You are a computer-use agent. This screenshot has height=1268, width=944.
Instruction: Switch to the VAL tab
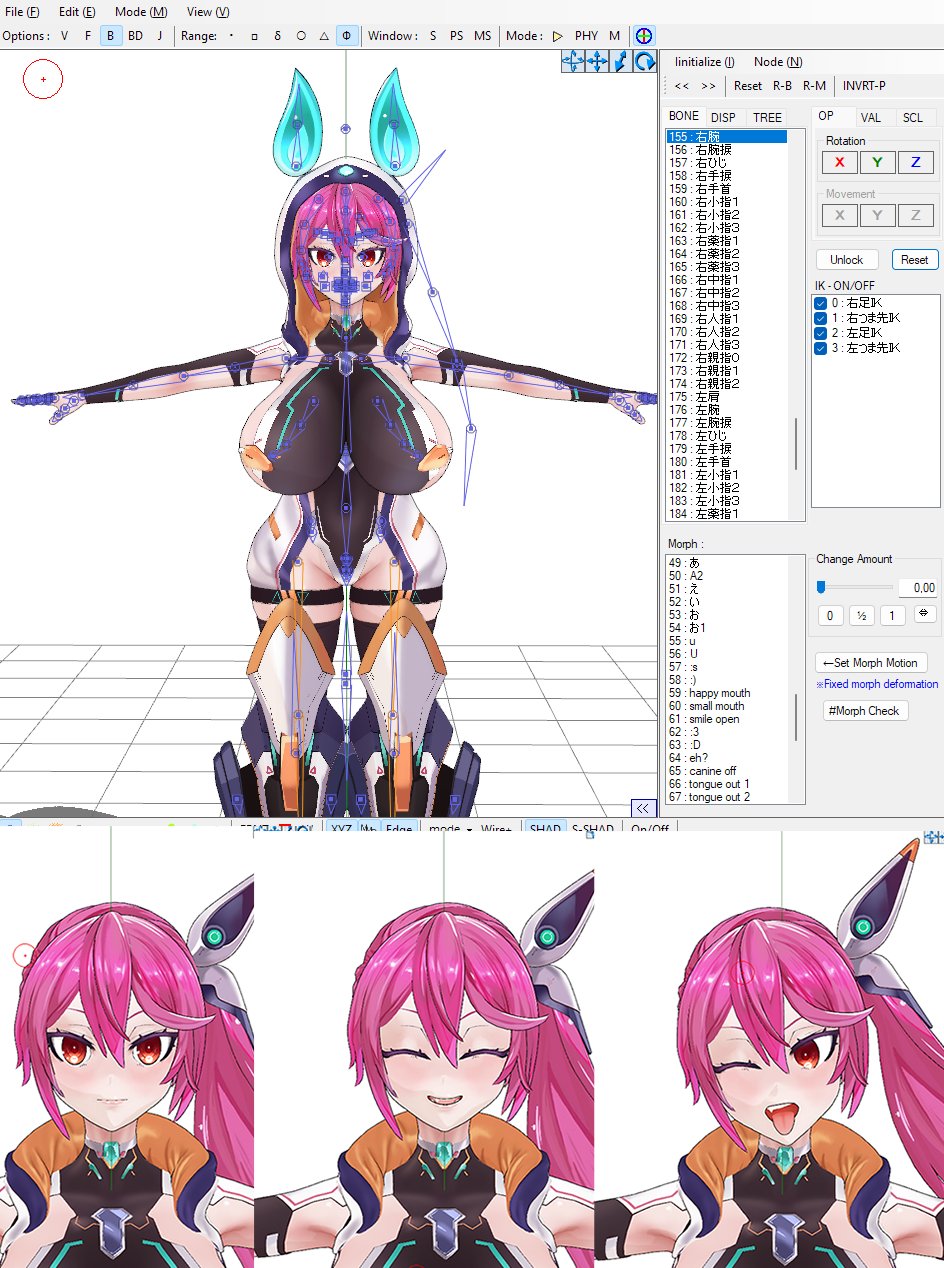[x=871, y=118]
